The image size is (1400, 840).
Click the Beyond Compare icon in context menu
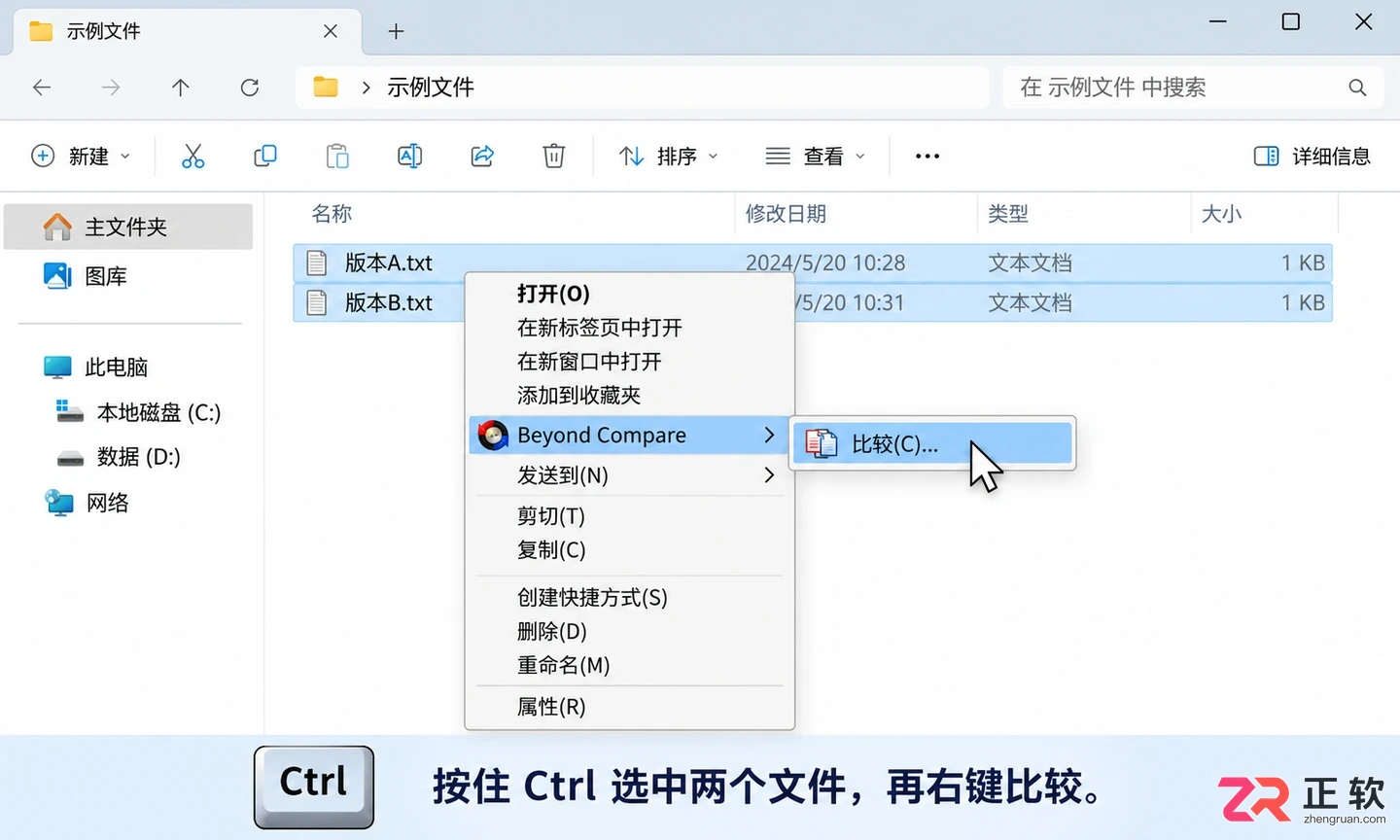tap(493, 435)
